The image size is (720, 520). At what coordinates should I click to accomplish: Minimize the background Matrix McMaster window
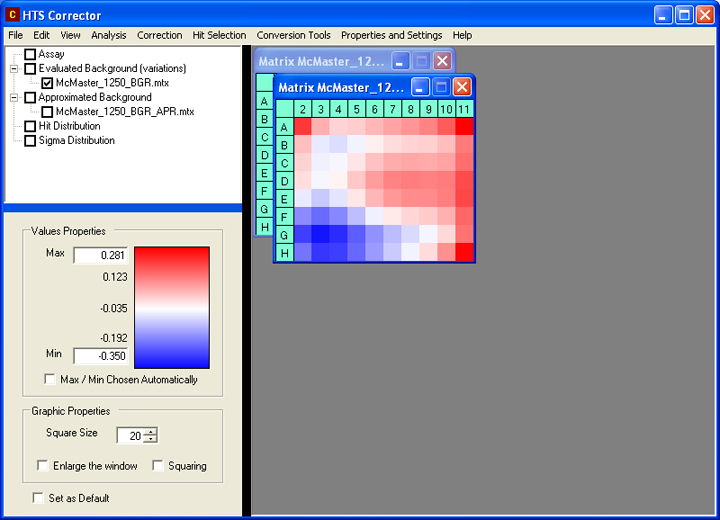coord(400,61)
